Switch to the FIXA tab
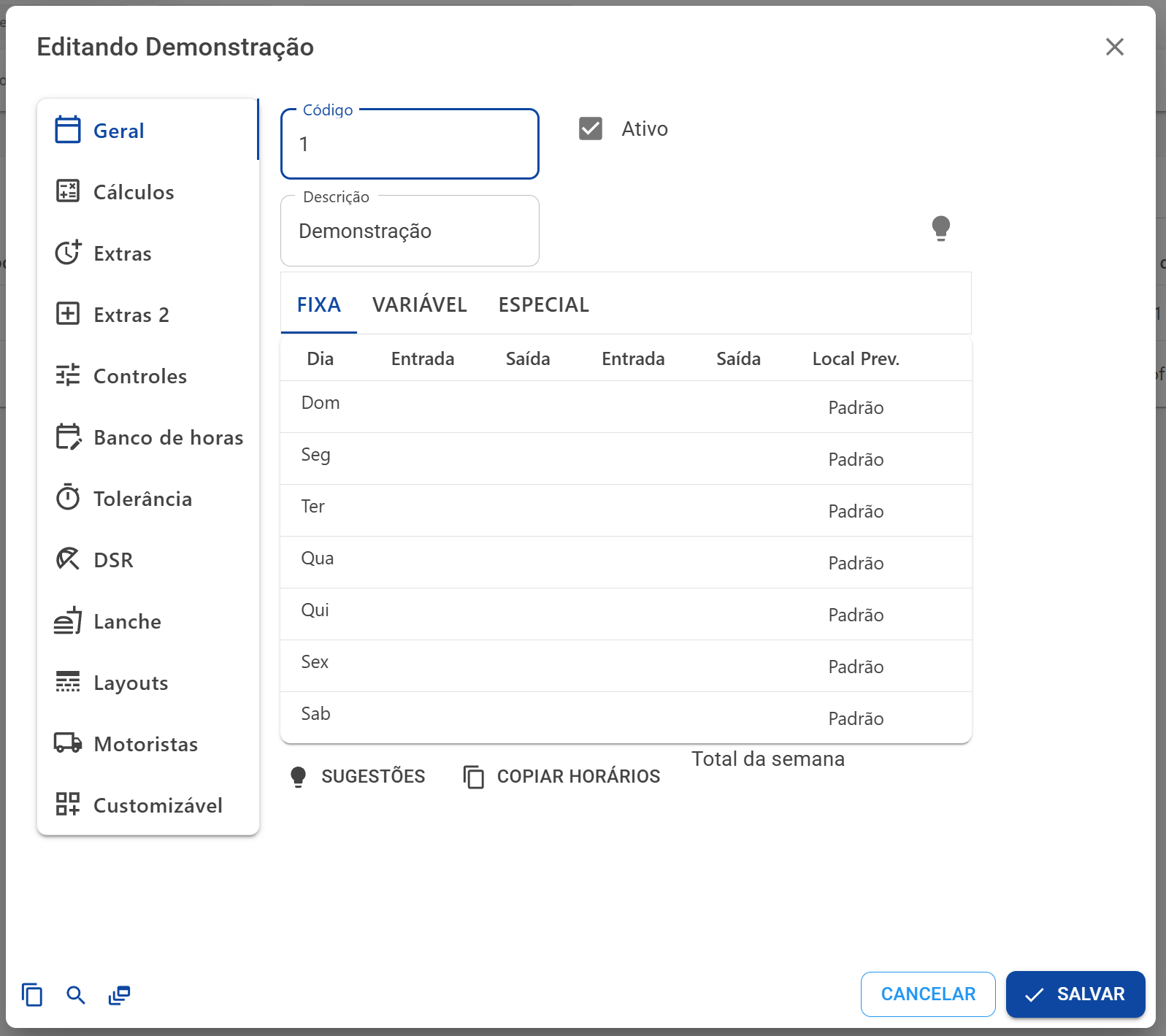The height and width of the screenshot is (1036, 1166). tap(319, 304)
